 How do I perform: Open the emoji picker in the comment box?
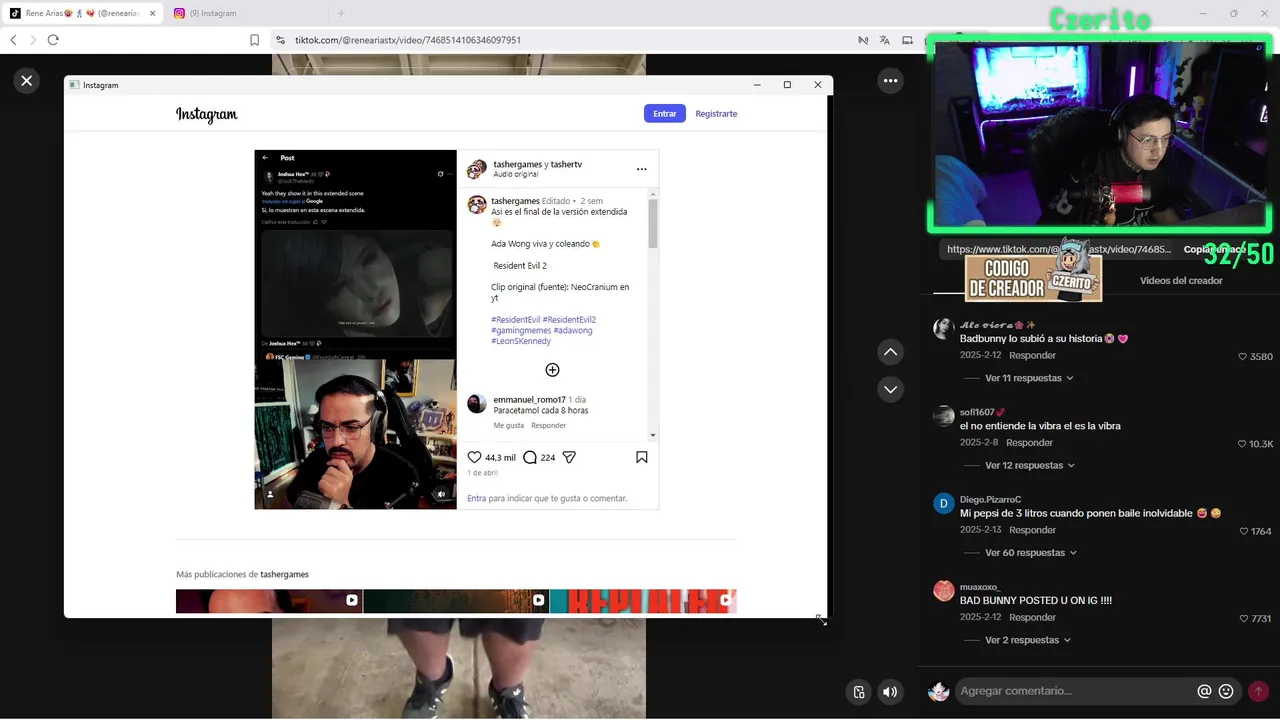(x=1226, y=691)
